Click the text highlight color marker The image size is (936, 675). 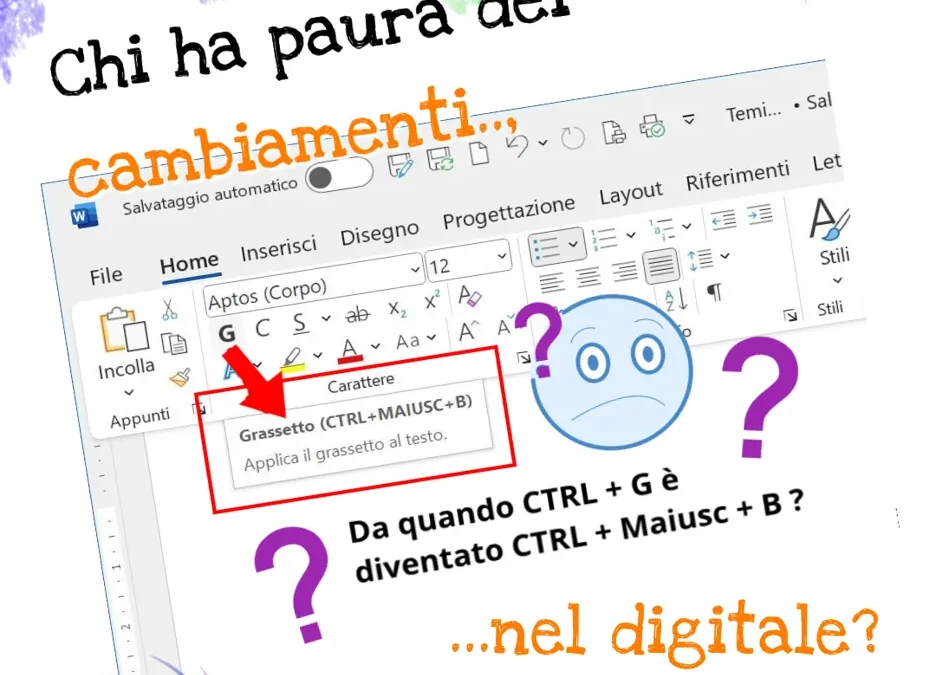(292, 359)
